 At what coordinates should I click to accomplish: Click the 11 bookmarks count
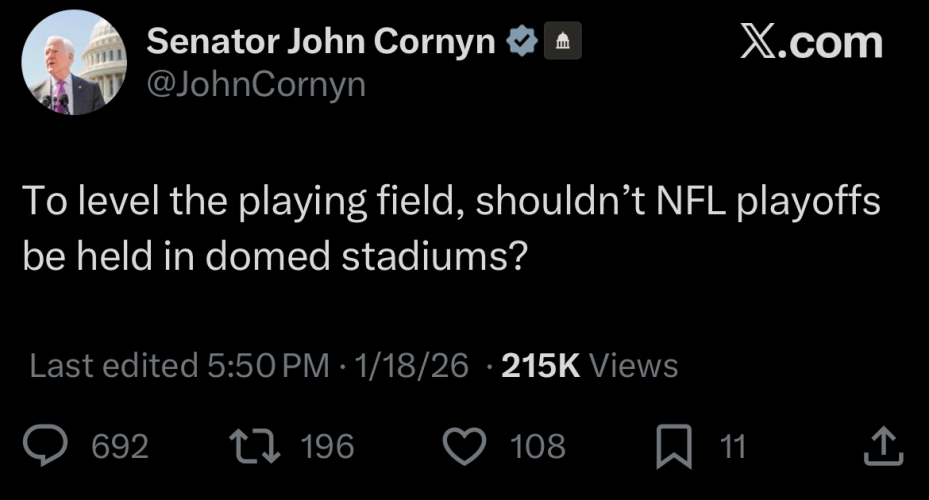coord(733,446)
